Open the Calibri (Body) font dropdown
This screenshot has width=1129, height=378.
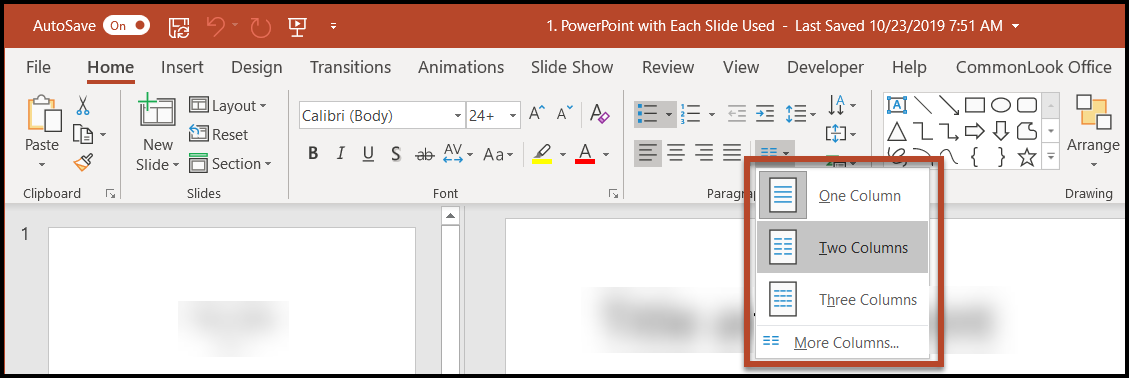pos(458,115)
